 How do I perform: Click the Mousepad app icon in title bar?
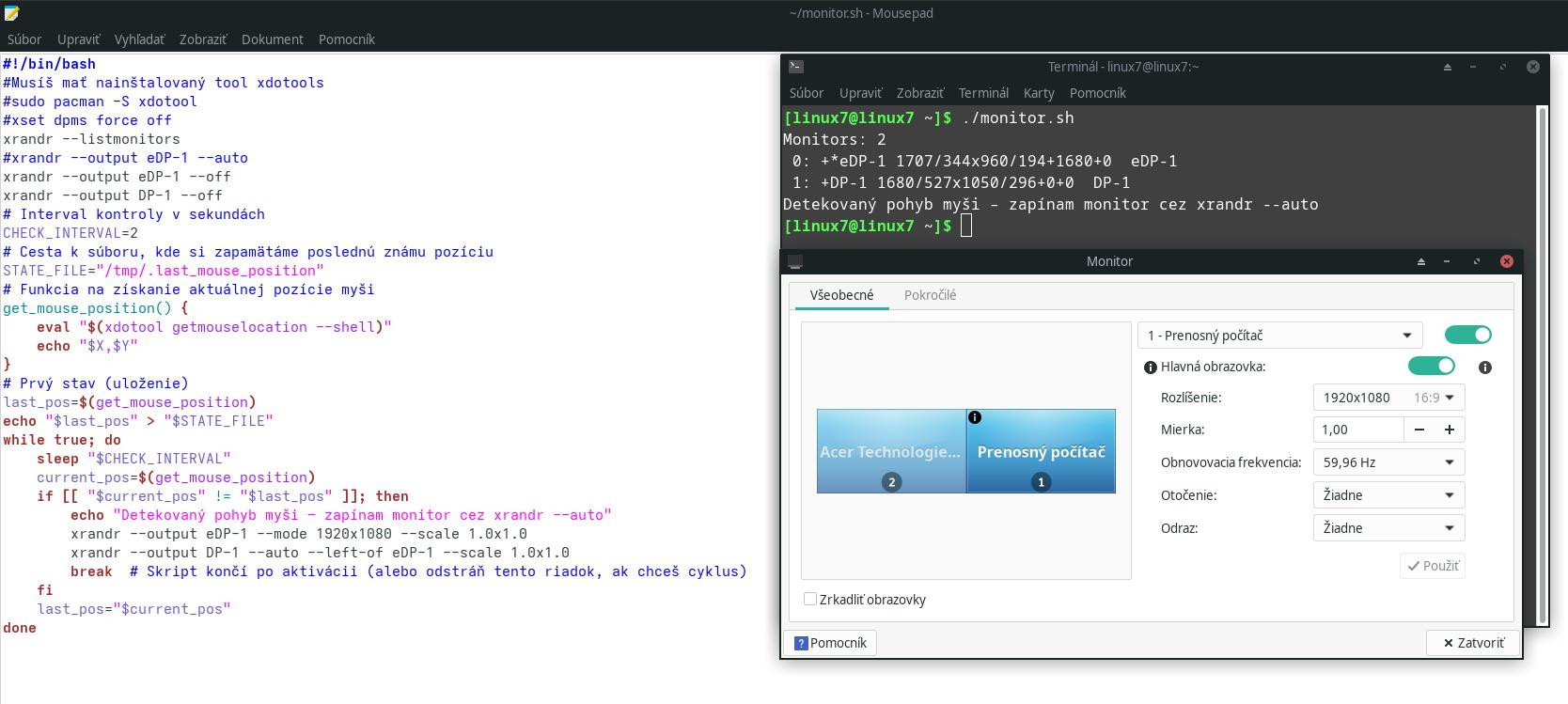tap(10, 13)
